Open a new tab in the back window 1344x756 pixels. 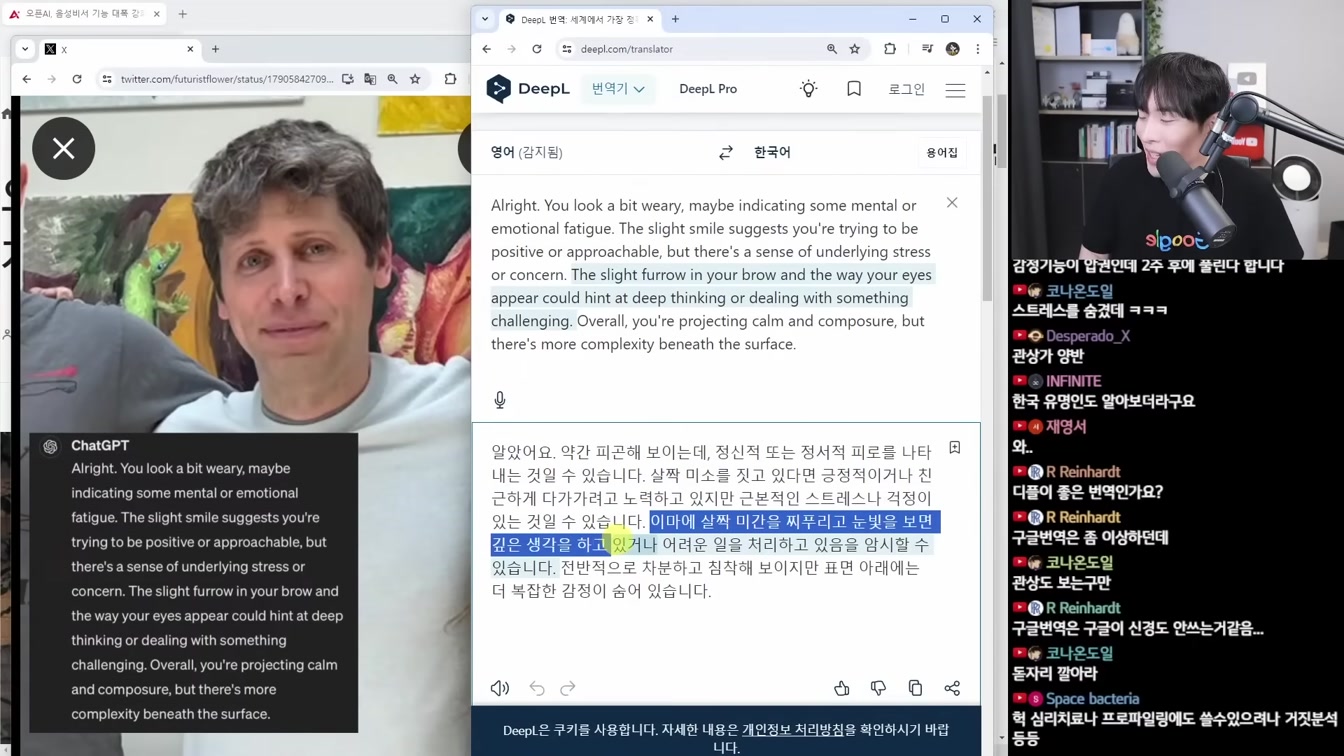(x=182, y=14)
